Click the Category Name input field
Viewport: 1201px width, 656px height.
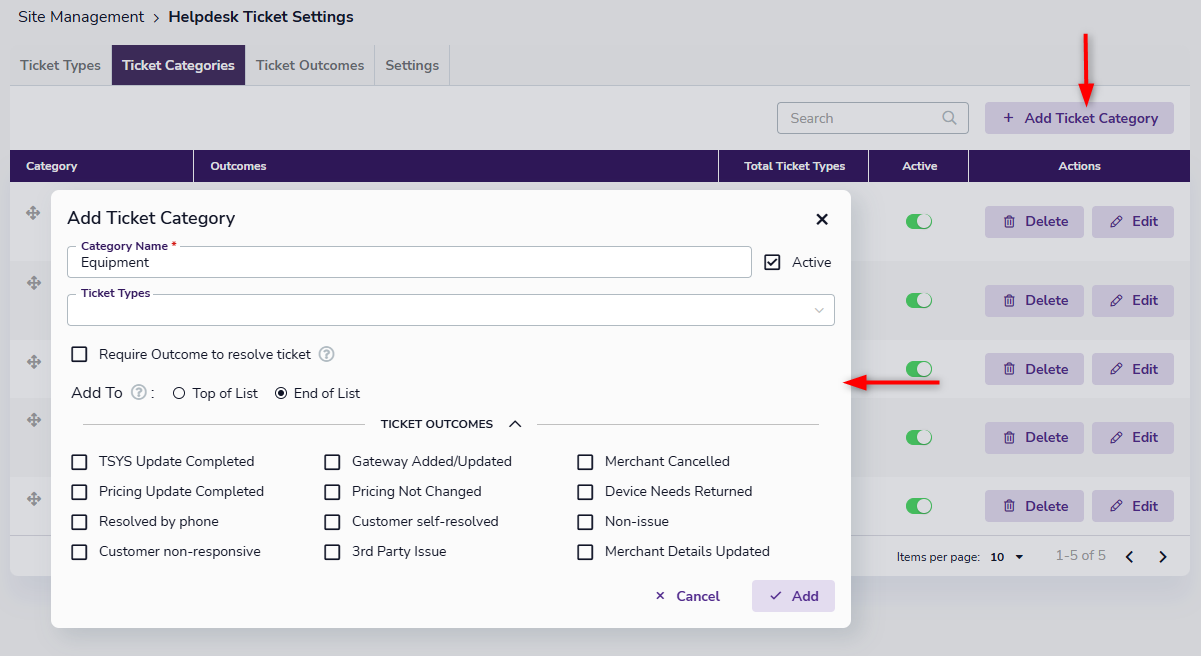point(409,262)
